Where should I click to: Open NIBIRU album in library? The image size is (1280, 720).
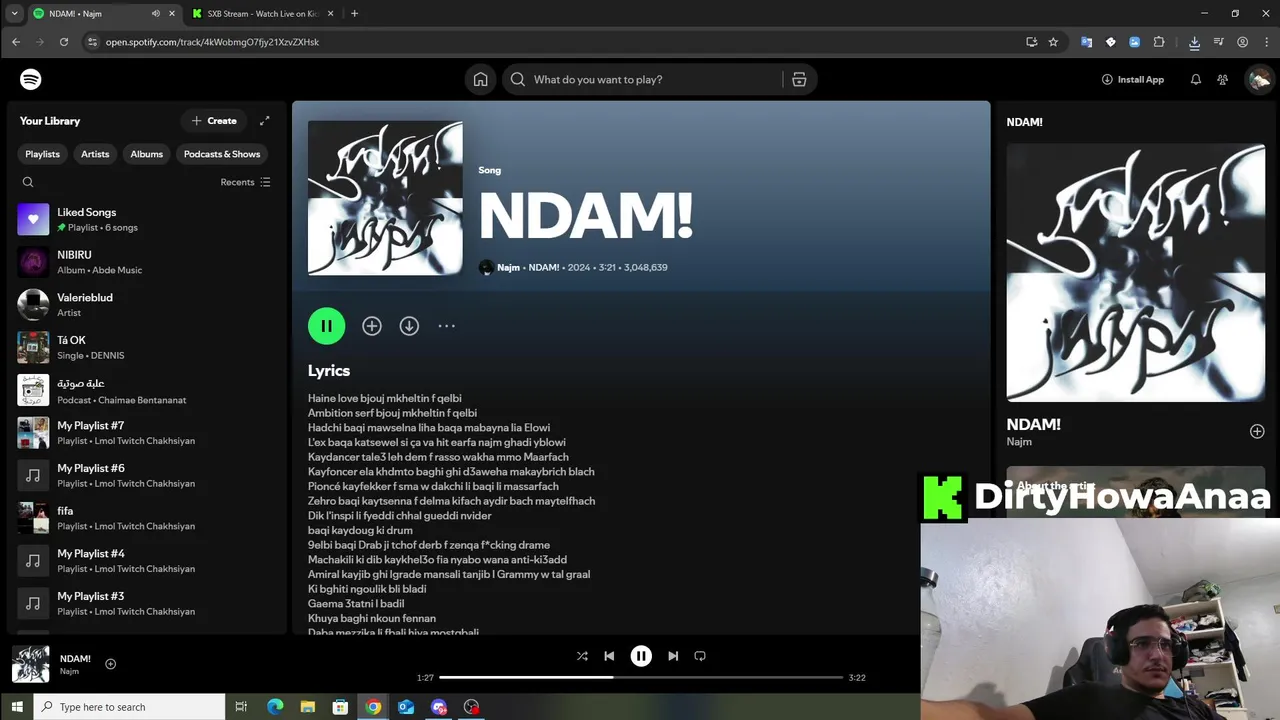[147, 262]
